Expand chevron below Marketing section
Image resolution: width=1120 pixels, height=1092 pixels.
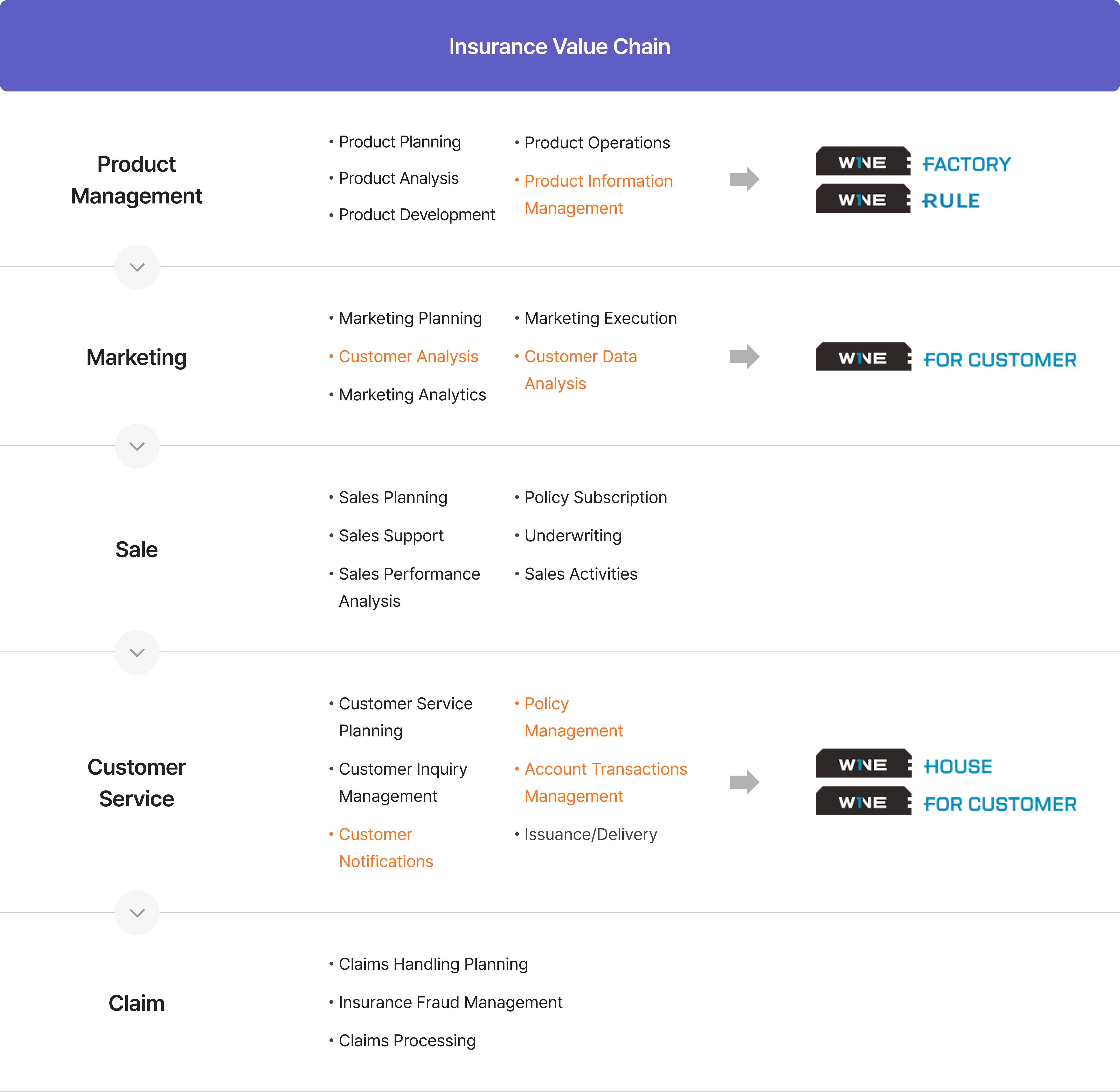click(137, 446)
